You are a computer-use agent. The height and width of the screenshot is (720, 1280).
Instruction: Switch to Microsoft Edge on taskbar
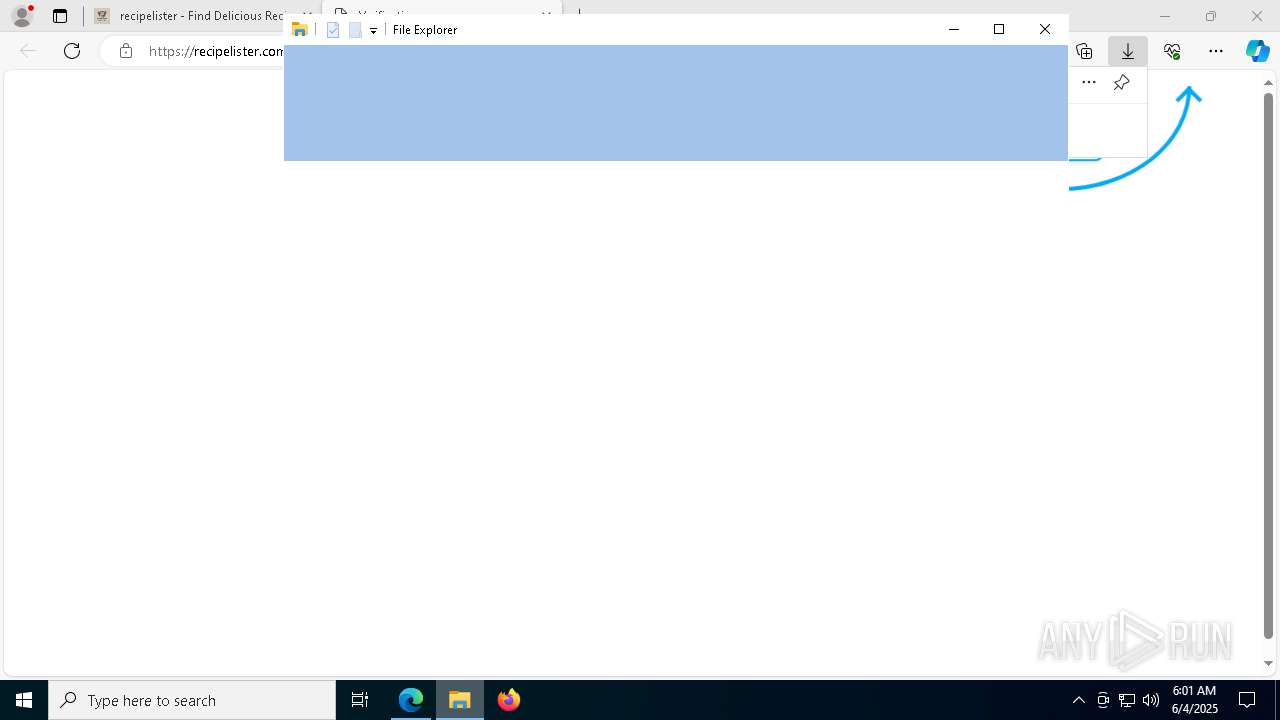coord(411,700)
